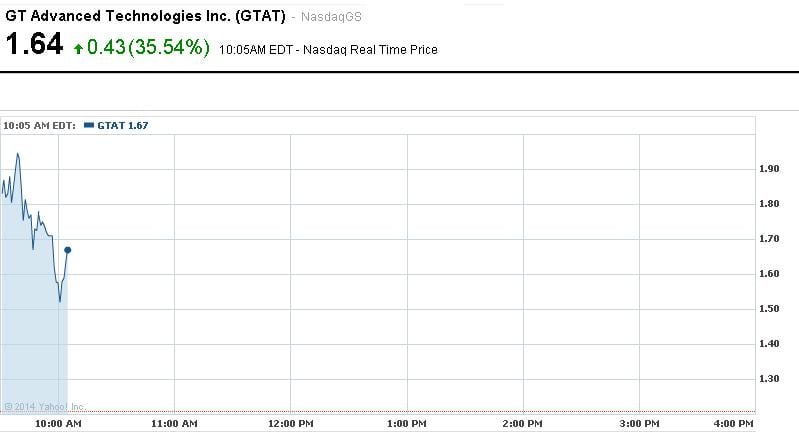The height and width of the screenshot is (432, 799).
Task: Click the 1.30 price axis label
Action: click(769, 379)
